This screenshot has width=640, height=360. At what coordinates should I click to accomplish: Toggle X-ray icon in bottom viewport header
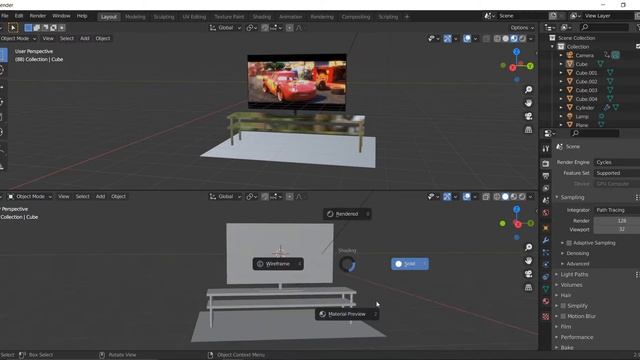(x=486, y=197)
